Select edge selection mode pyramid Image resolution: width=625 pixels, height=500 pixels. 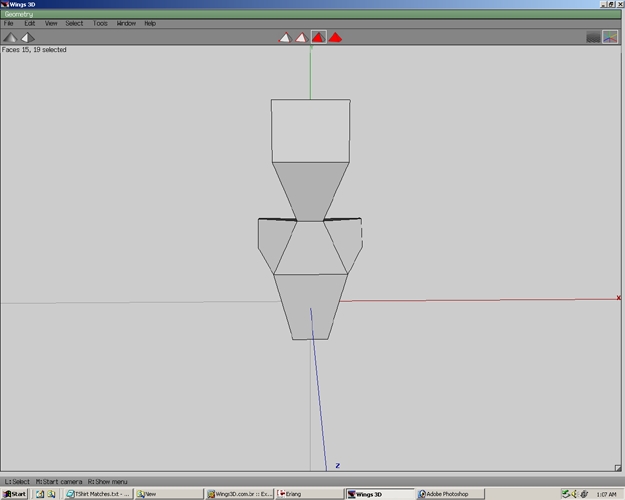(x=302, y=37)
